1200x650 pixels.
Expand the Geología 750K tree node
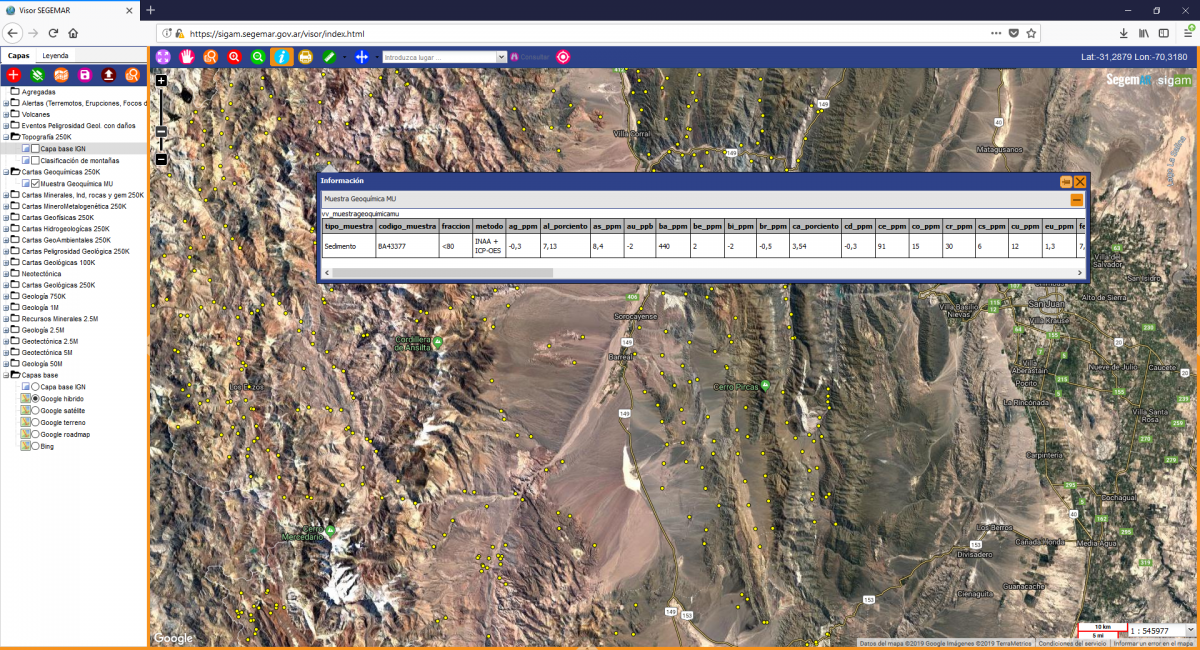(6, 296)
